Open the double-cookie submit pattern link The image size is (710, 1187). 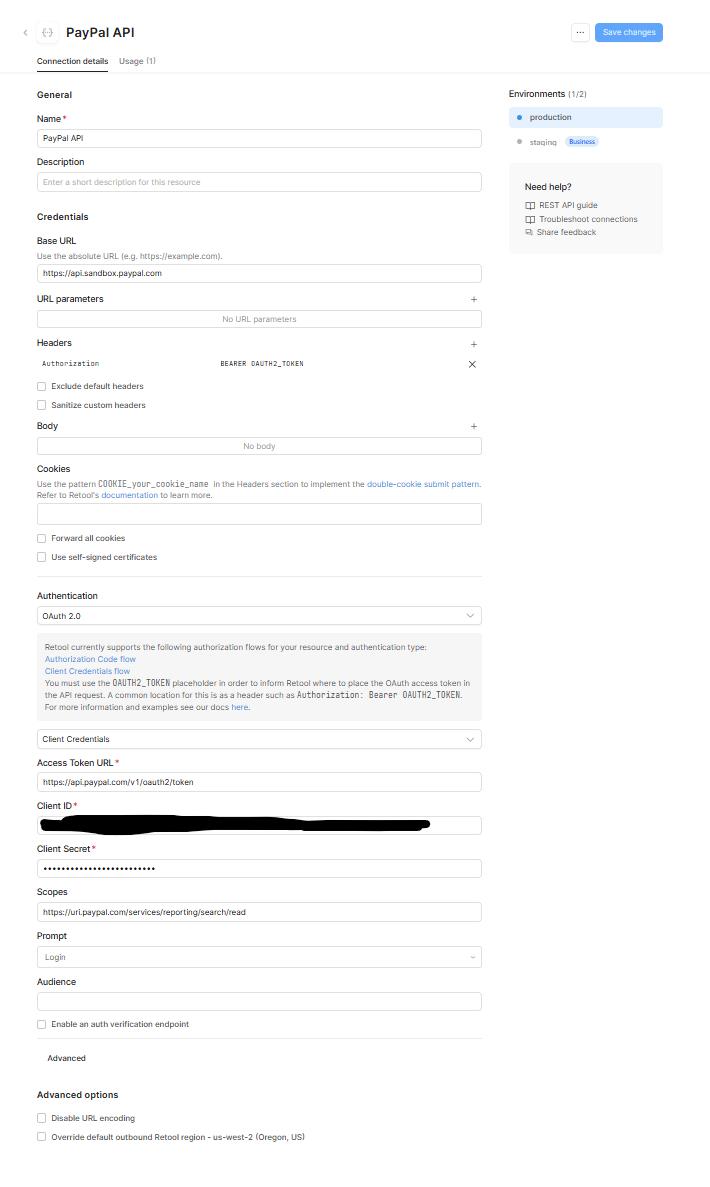(x=423, y=484)
